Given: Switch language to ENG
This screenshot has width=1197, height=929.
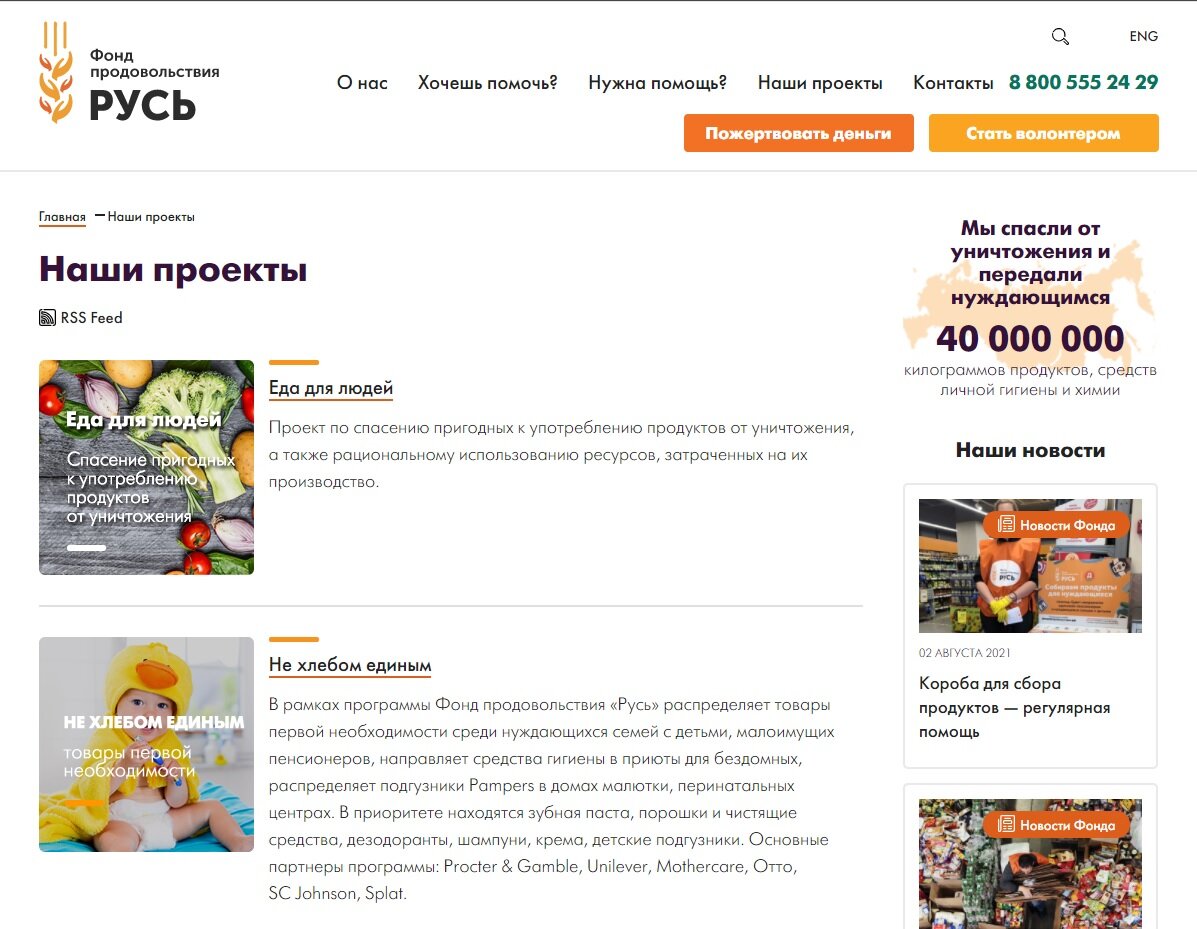Looking at the screenshot, I should [x=1144, y=37].
